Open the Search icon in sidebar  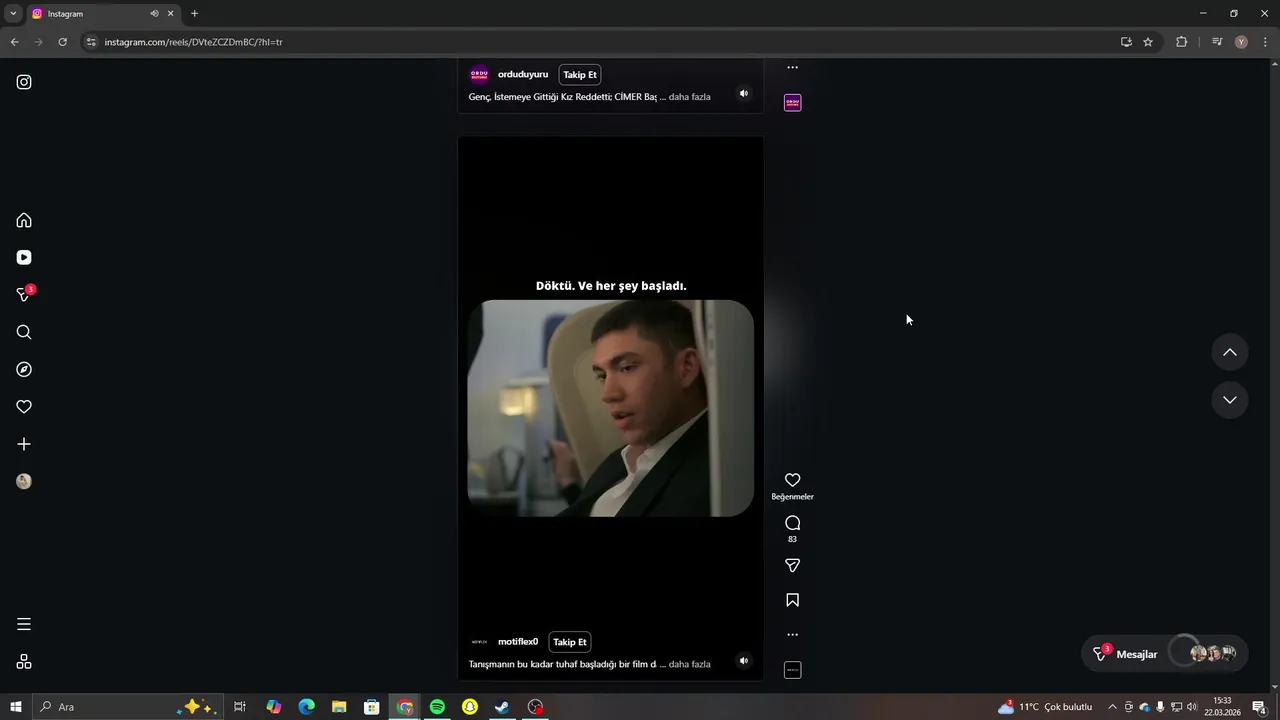(24, 332)
